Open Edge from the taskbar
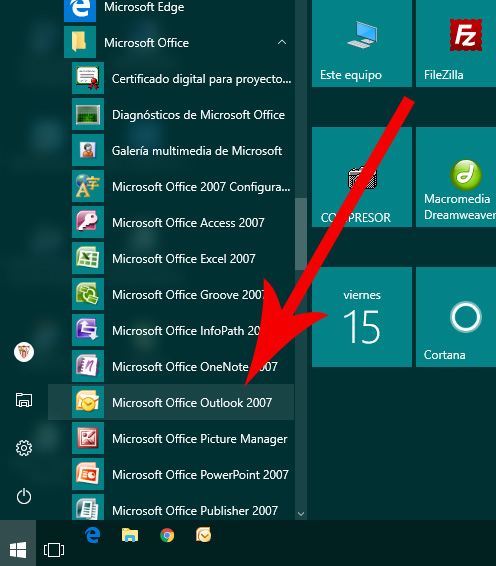 [x=93, y=535]
